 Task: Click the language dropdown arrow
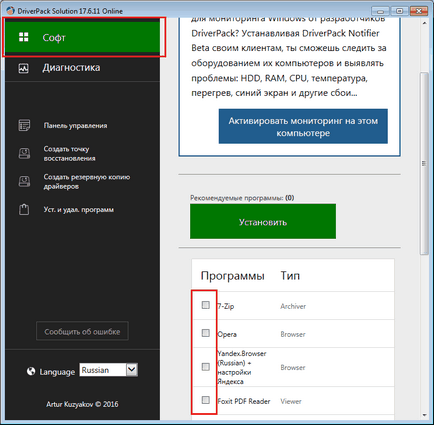tap(132, 370)
